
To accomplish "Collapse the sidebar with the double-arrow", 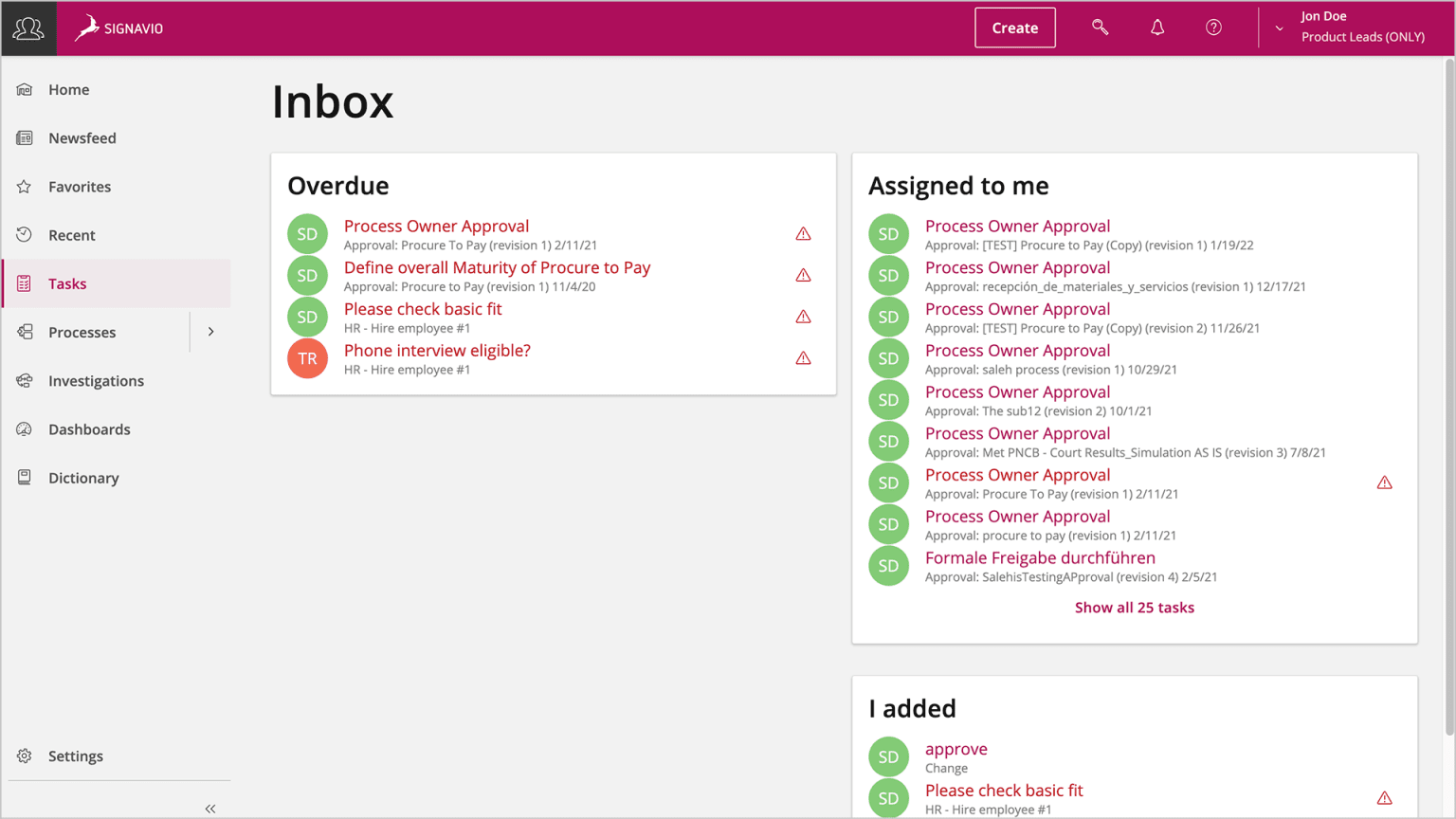I will tap(209, 808).
